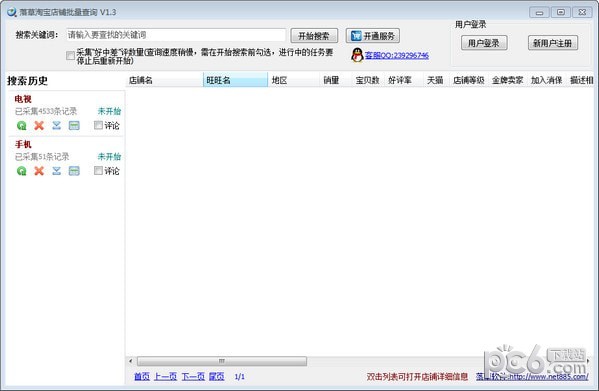Select the 电视 history keyword
Screen dimensions: 599x391
[x=23, y=99]
